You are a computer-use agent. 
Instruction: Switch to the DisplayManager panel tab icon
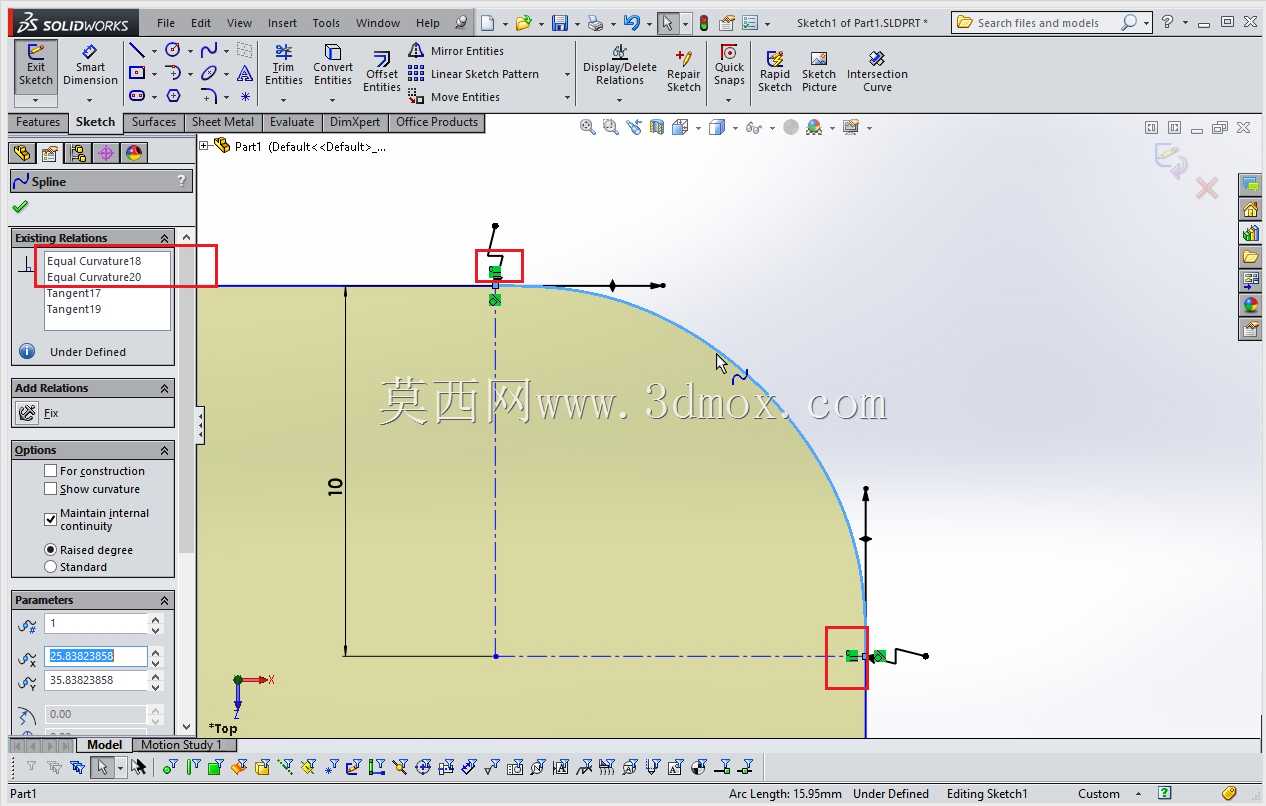coord(134,153)
